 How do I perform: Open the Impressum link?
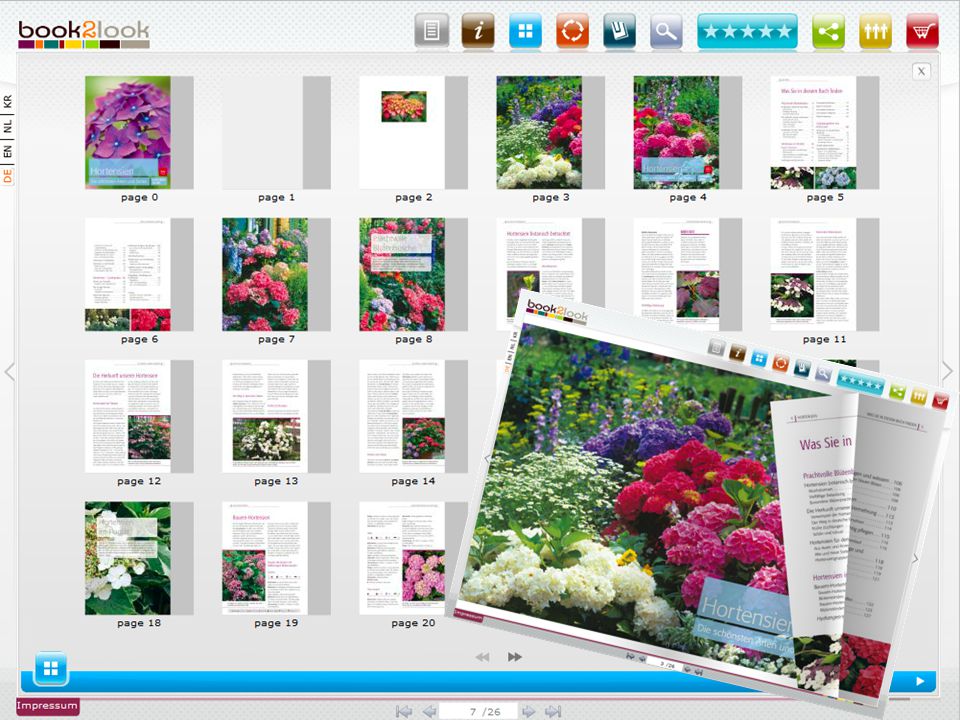click(47, 706)
